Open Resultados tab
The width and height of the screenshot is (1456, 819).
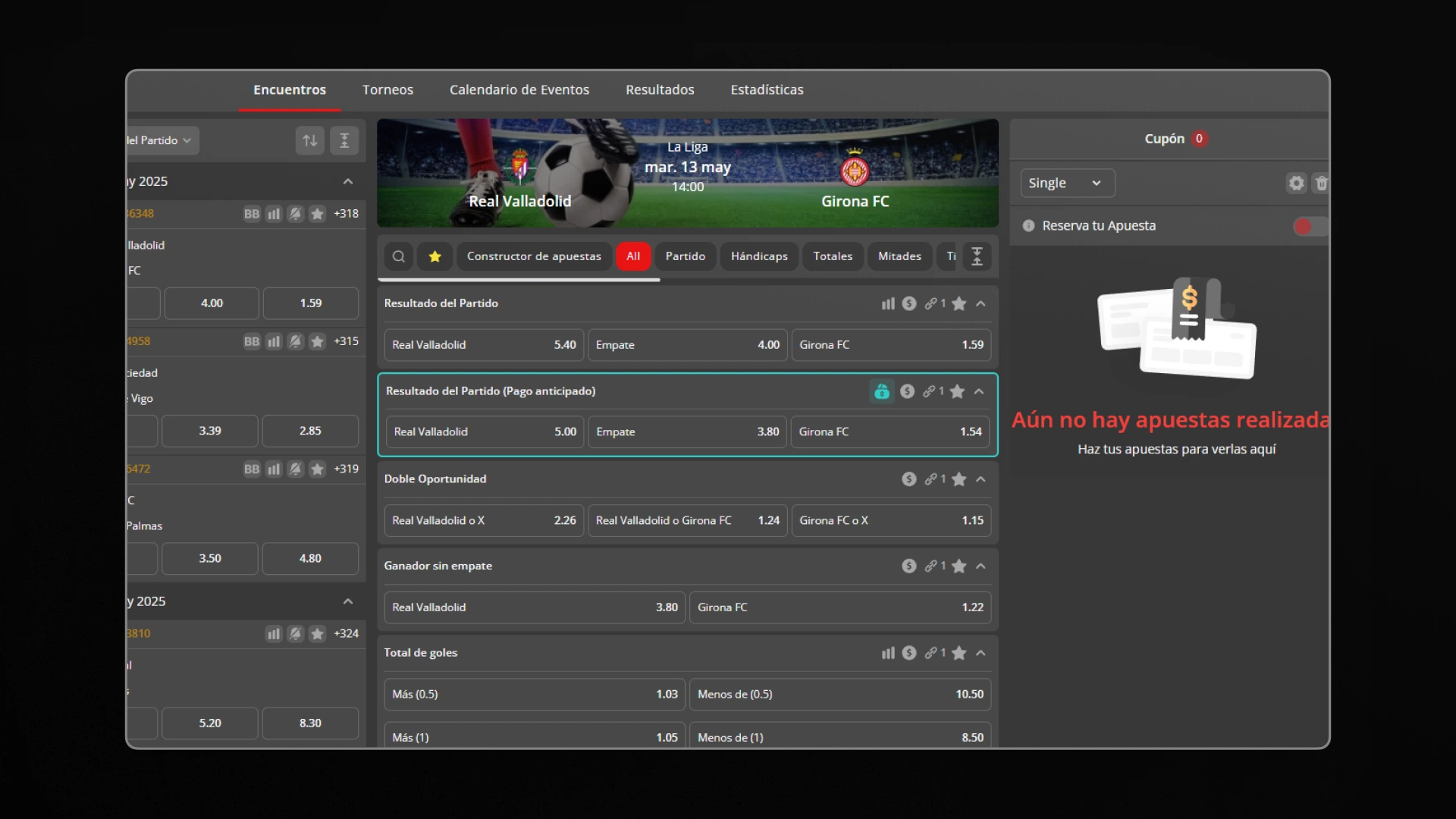tap(660, 89)
